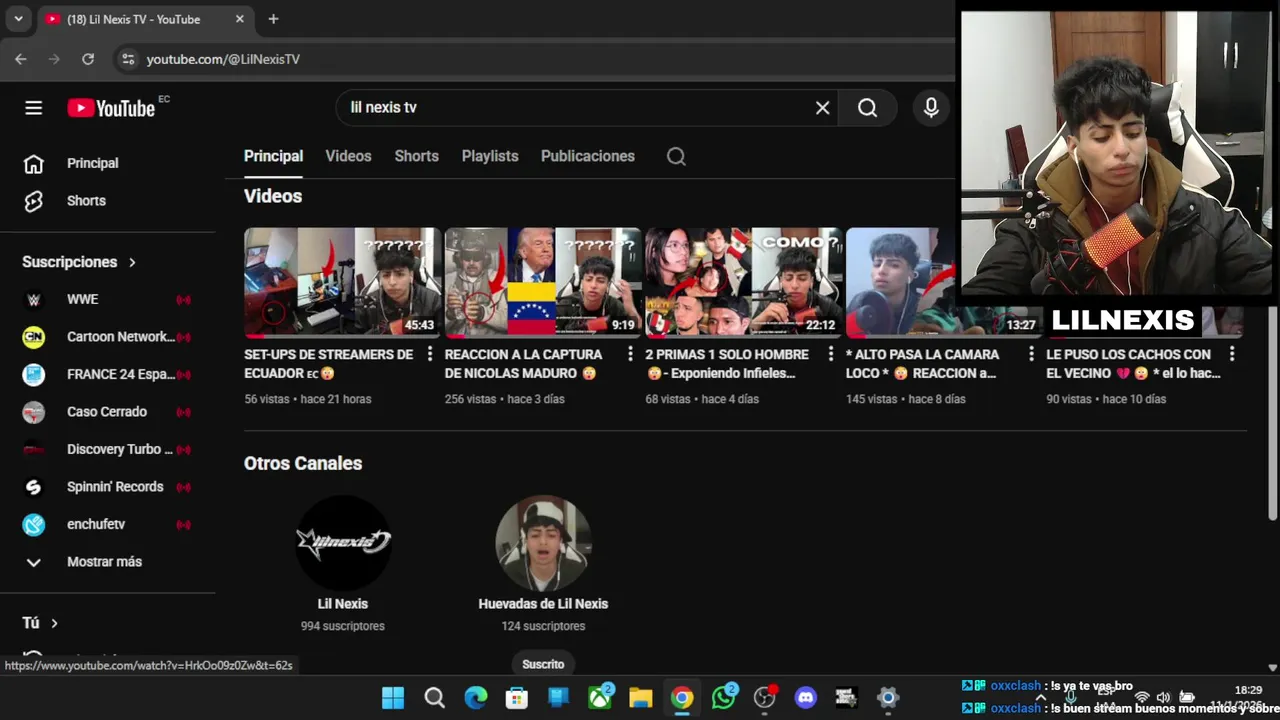
Task: Clear the search box with the X
Action: [x=822, y=108]
